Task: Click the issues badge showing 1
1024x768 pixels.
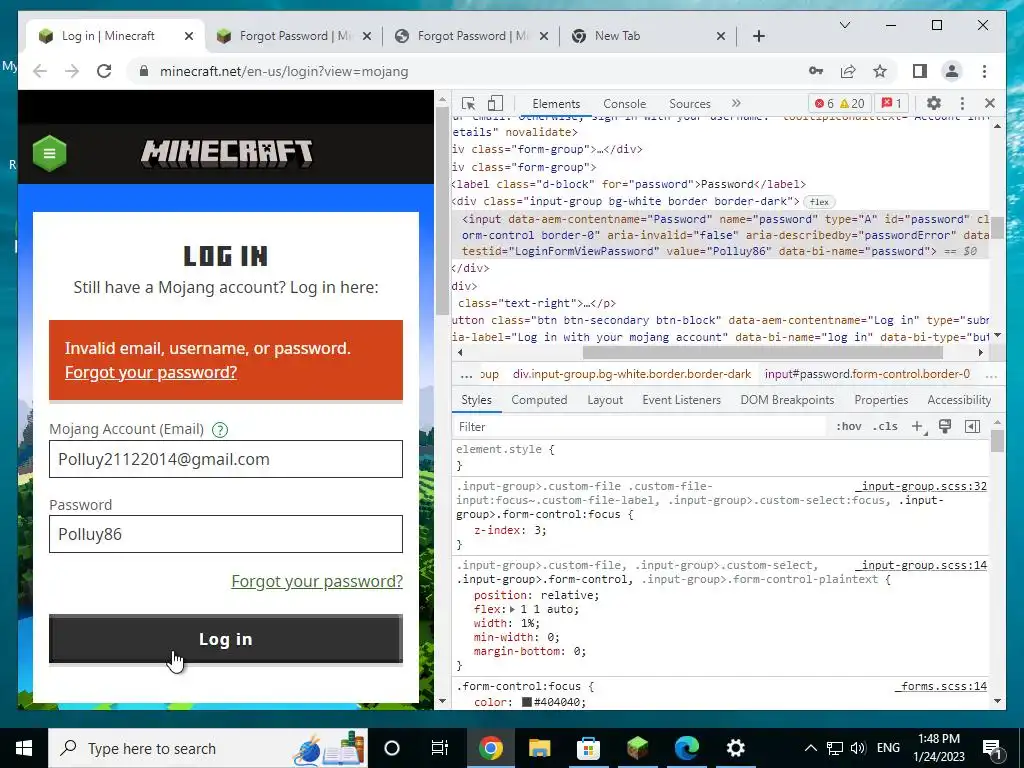Action: point(891,103)
